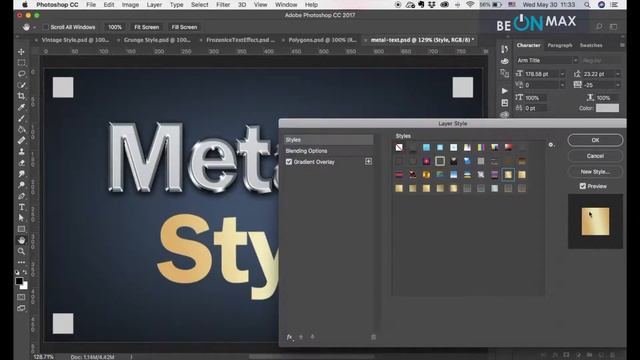640x360 pixels.
Task: Open the Hand tool preset picker arrow
Action: [x=35, y=27]
